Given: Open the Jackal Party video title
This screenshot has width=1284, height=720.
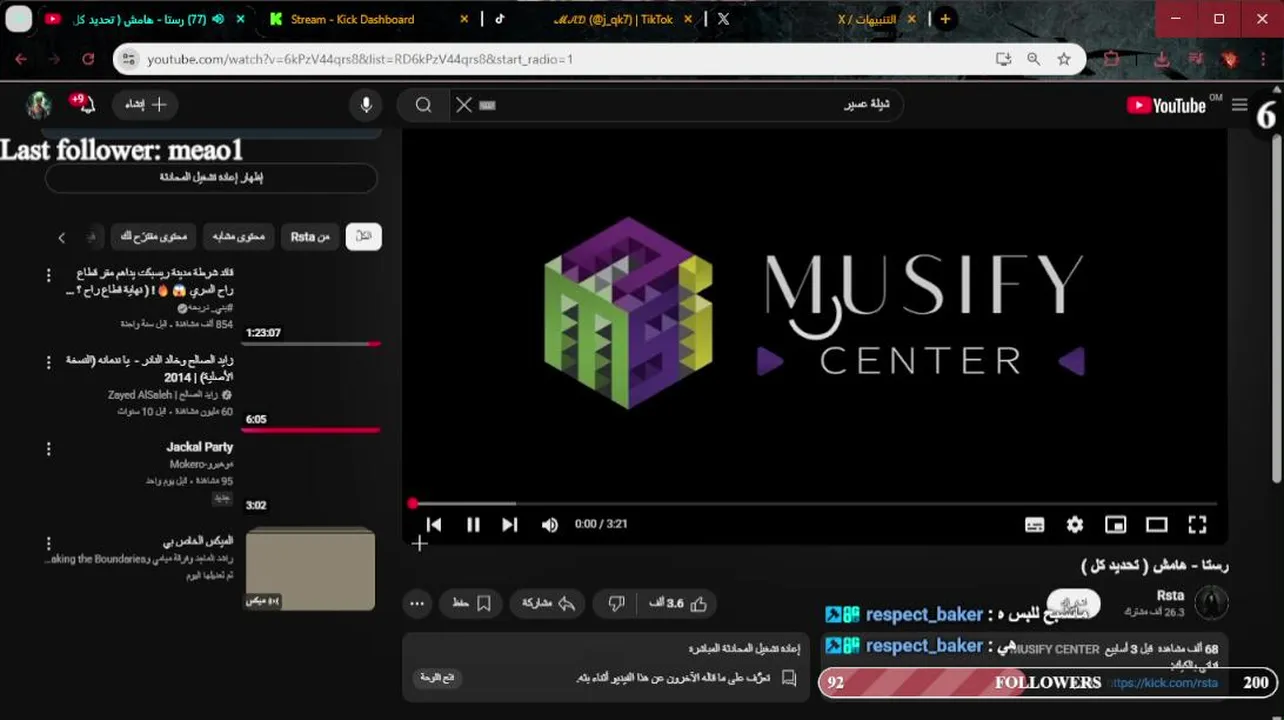Looking at the screenshot, I should (x=199, y=448).
